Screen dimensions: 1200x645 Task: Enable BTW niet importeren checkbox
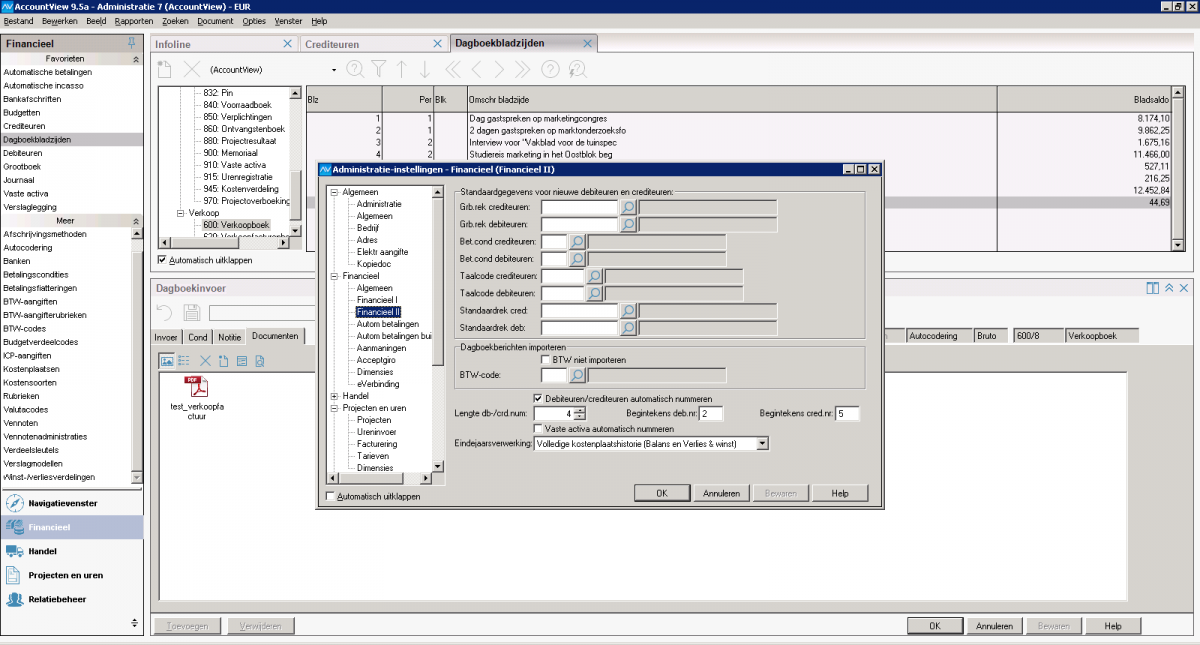coord(545,359)
